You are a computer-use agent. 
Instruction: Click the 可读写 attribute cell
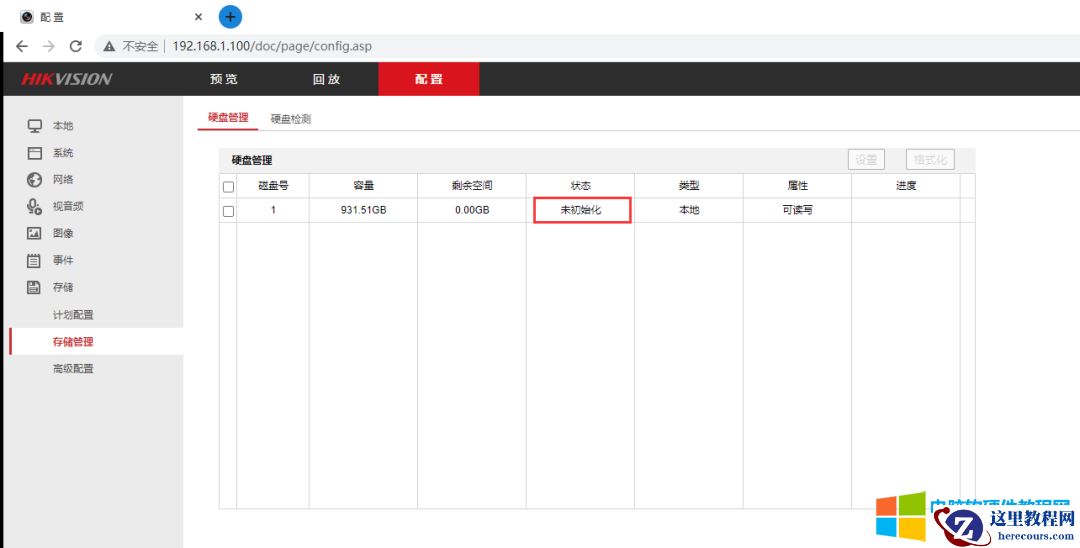click(798, 210)
